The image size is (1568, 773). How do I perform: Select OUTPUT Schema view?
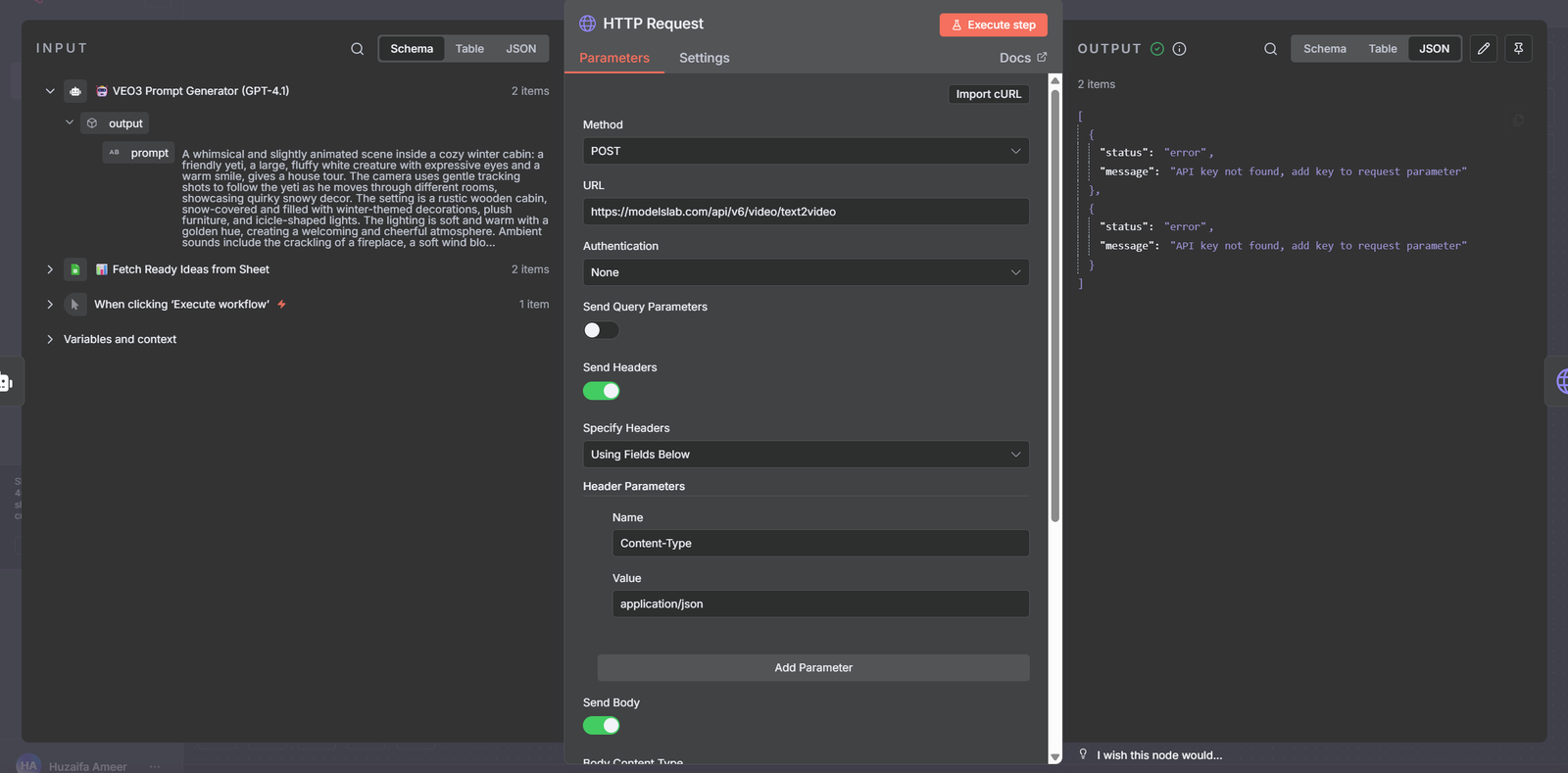pos(1325,49)
